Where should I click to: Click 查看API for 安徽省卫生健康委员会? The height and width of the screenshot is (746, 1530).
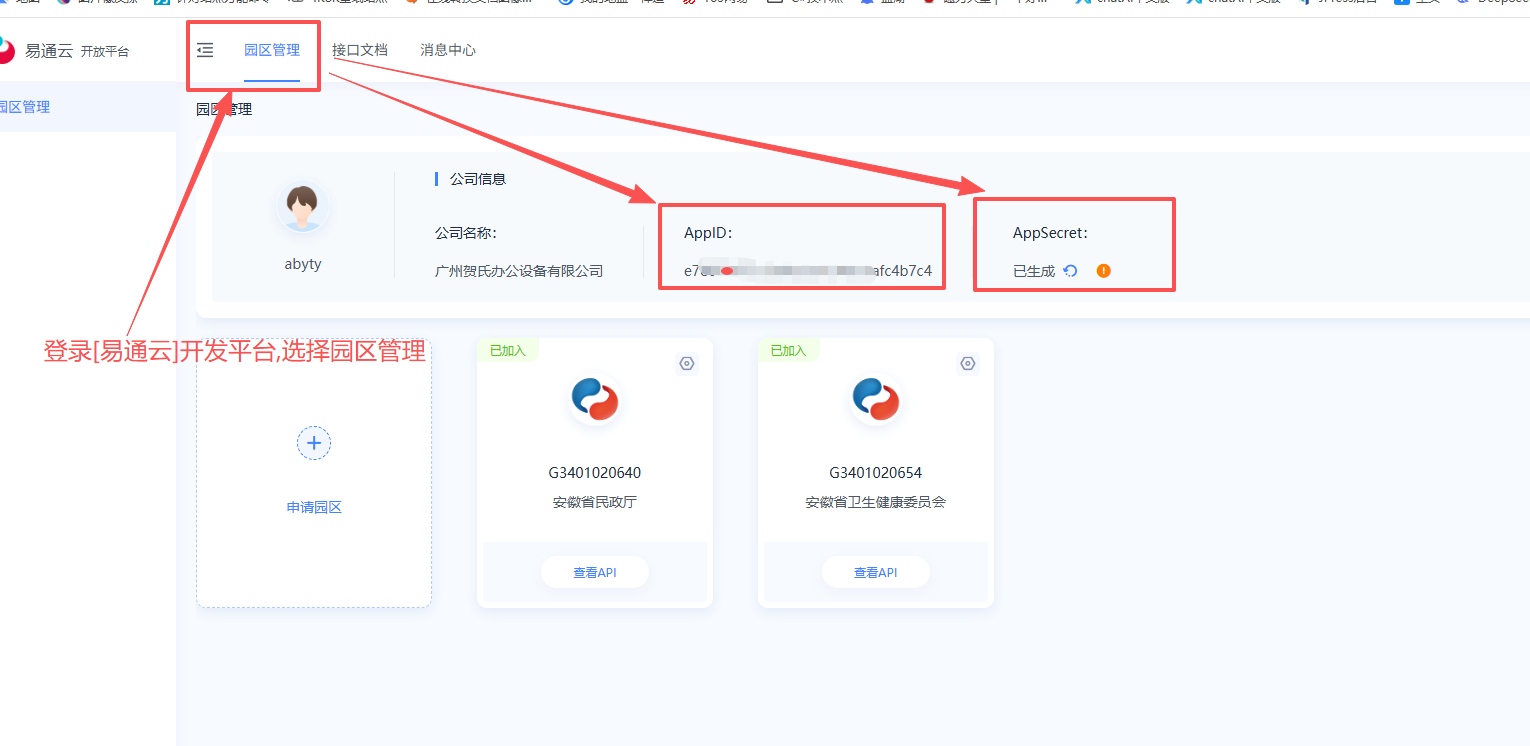click(876, 573)
